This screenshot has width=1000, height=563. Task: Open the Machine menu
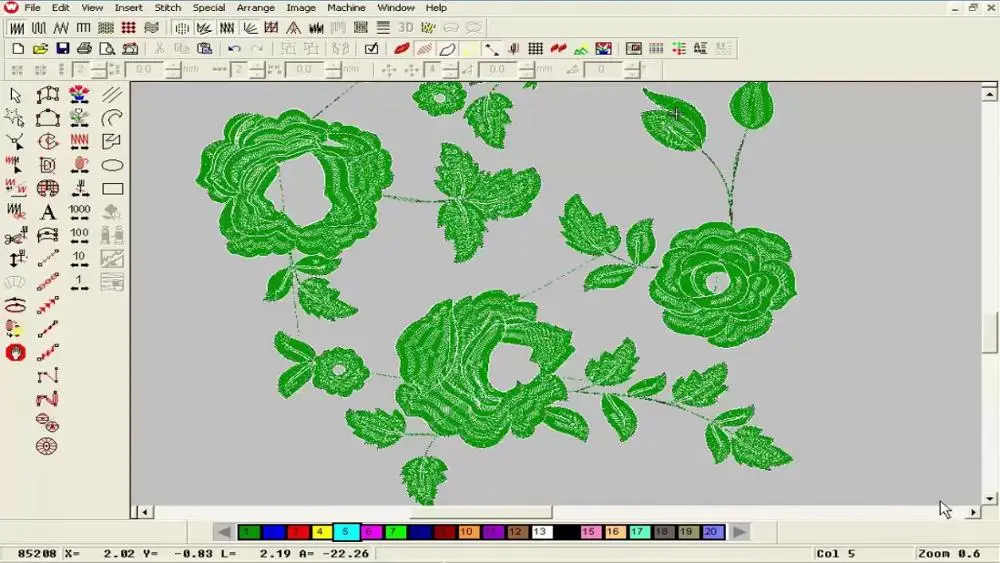click(346, 8)
